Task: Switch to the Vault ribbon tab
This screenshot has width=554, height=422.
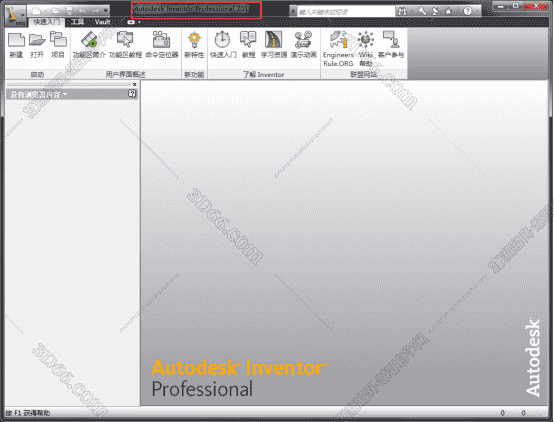Action: pos(102,22)
